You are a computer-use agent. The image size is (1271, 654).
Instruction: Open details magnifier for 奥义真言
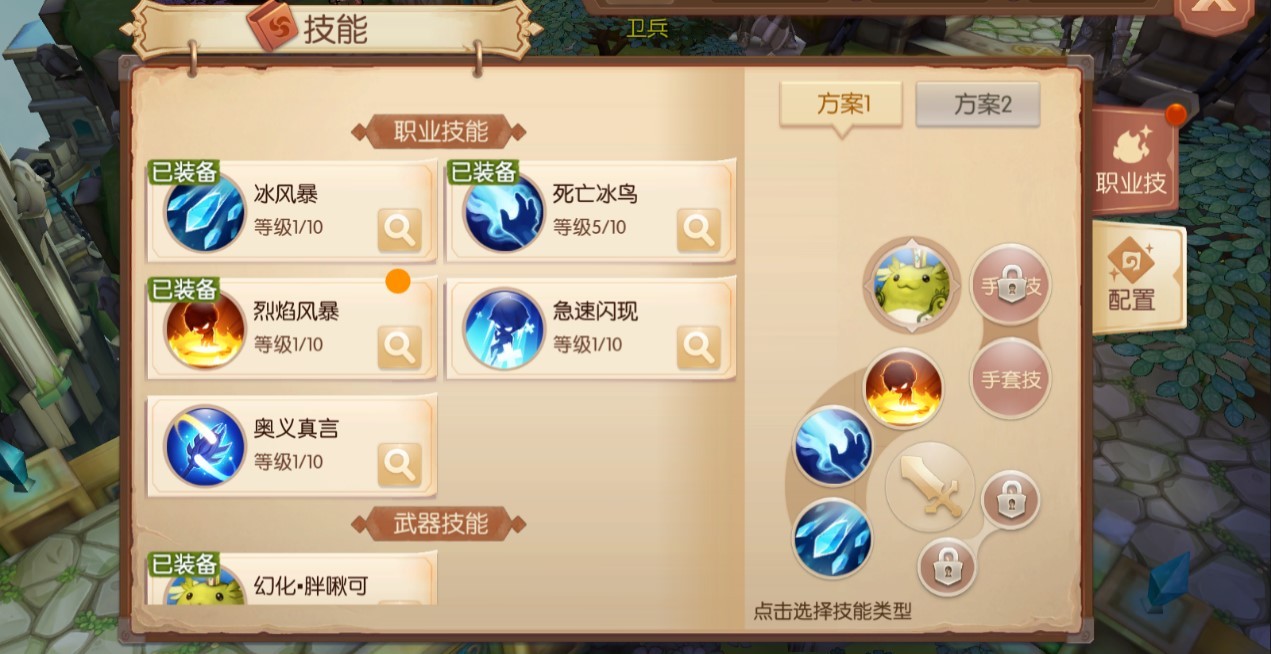tap(400, 464)
